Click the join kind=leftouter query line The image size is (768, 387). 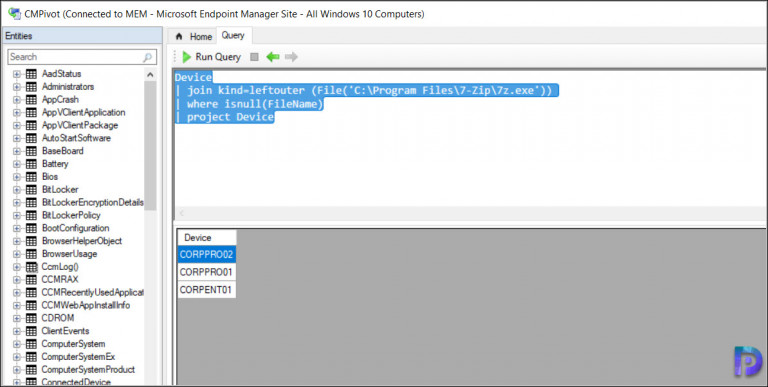tap(367, 91)
